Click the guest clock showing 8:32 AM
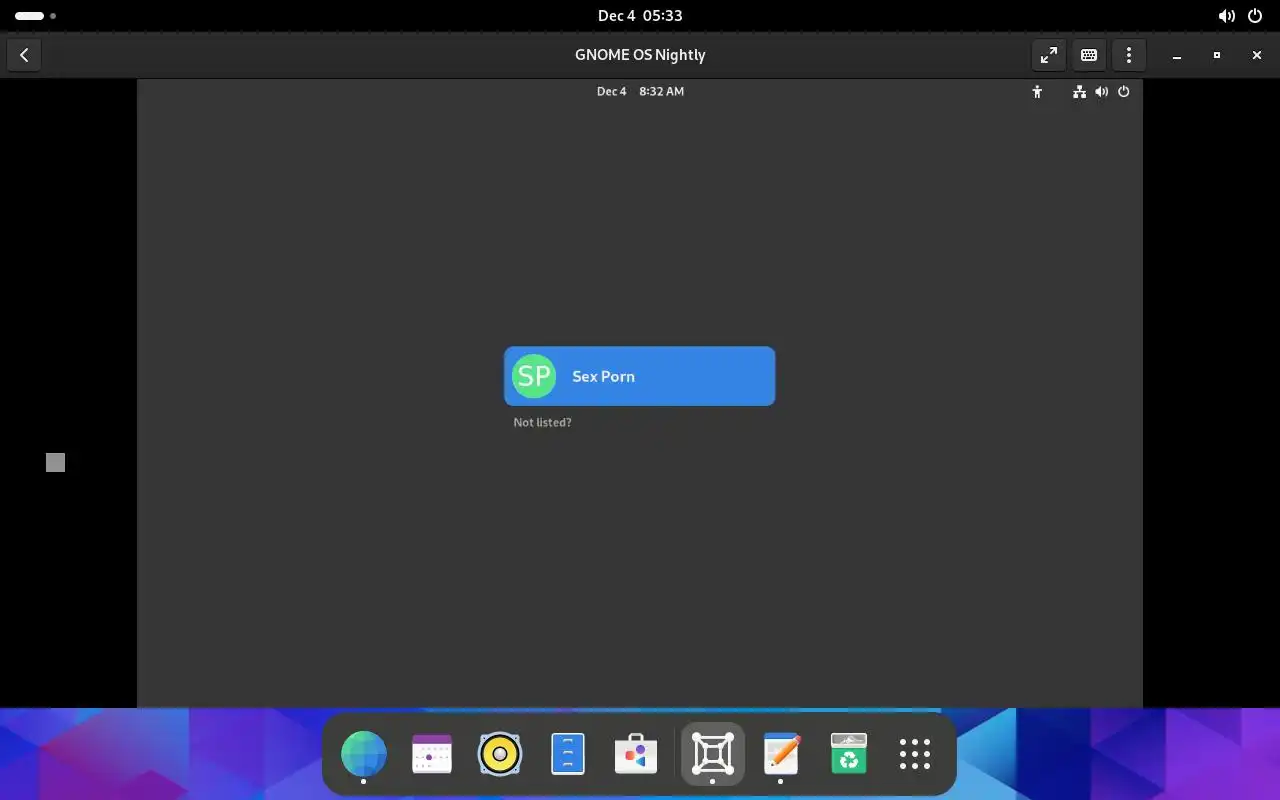The image size is (1280, 800). point(662,91)
